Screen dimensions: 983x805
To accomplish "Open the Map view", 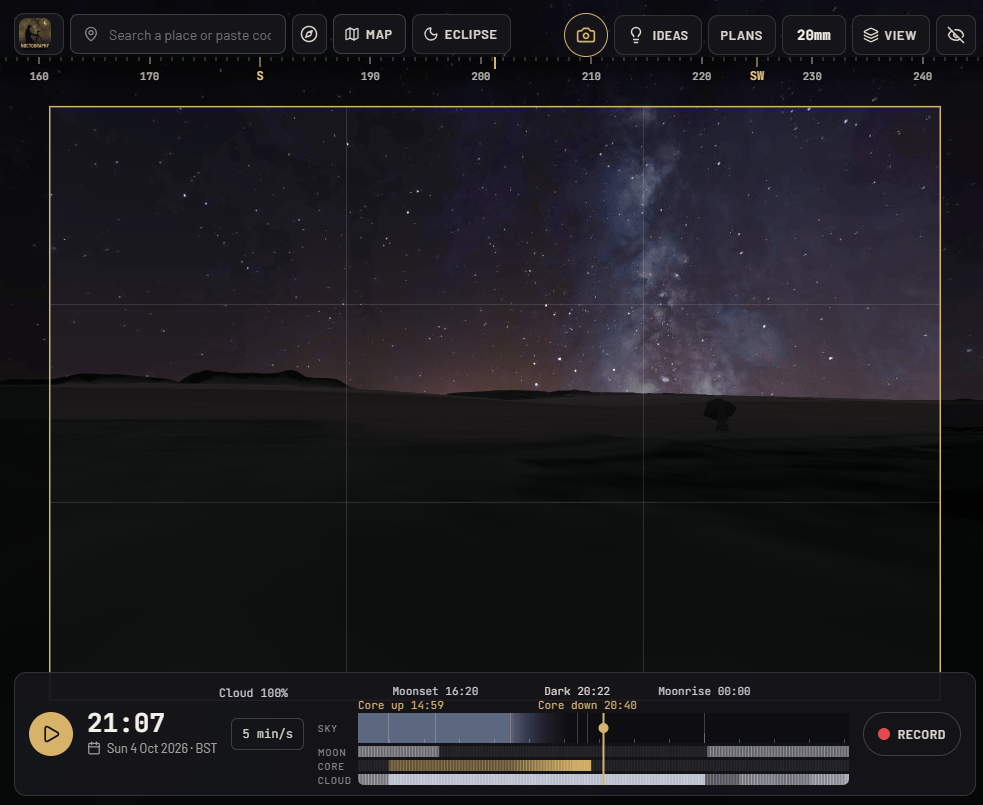I will [x=369, y=34].
